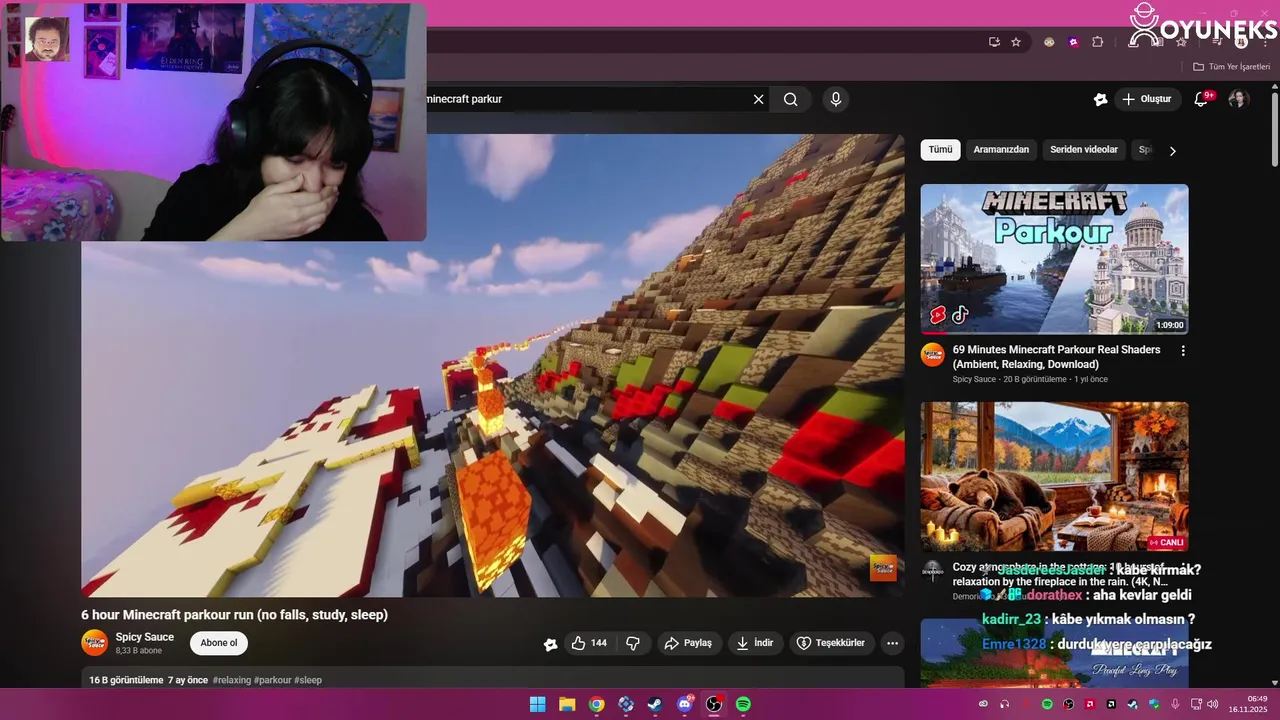Viewport: 1280px width, 720px height.
Task: Open 69 Minutes Minecraft Parkour video title
Action: coord(1057,357)
